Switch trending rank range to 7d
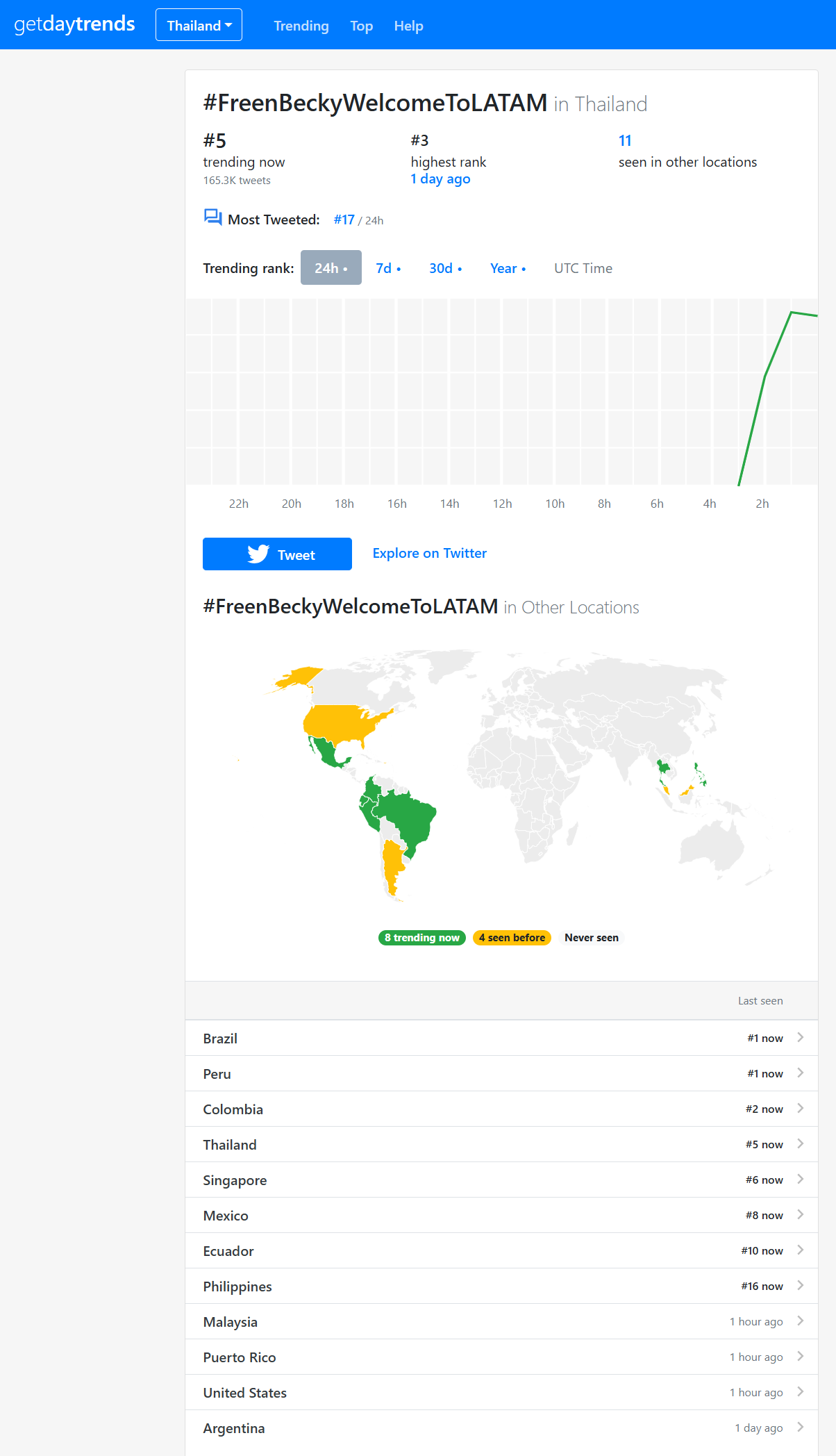The width and height of the screenshot is (836, 1456). [388, 268]
